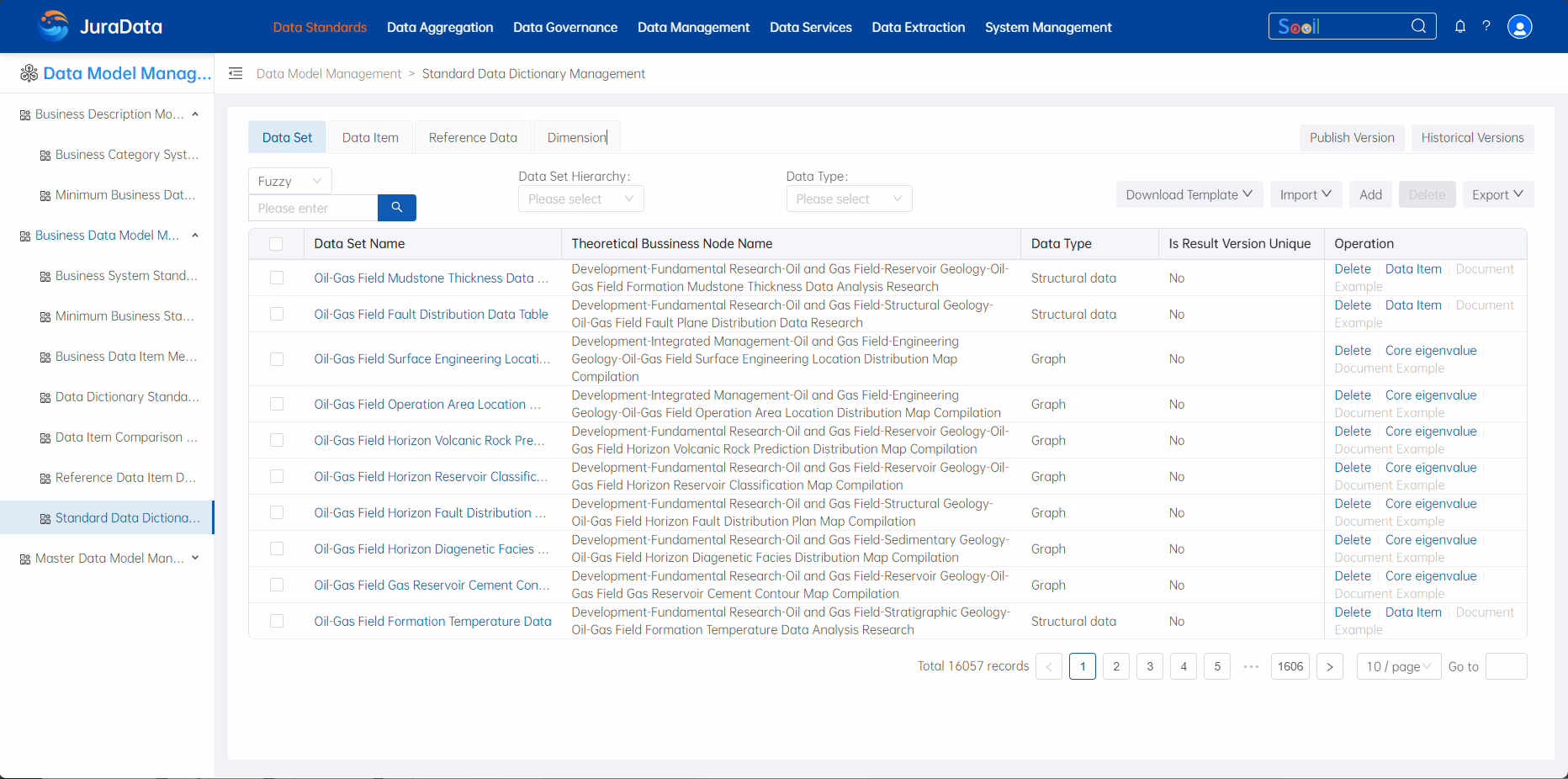Open the 10 / page size selector
The height and width of the screenshot is (779, 1568).
click(x=1398, y=666)
